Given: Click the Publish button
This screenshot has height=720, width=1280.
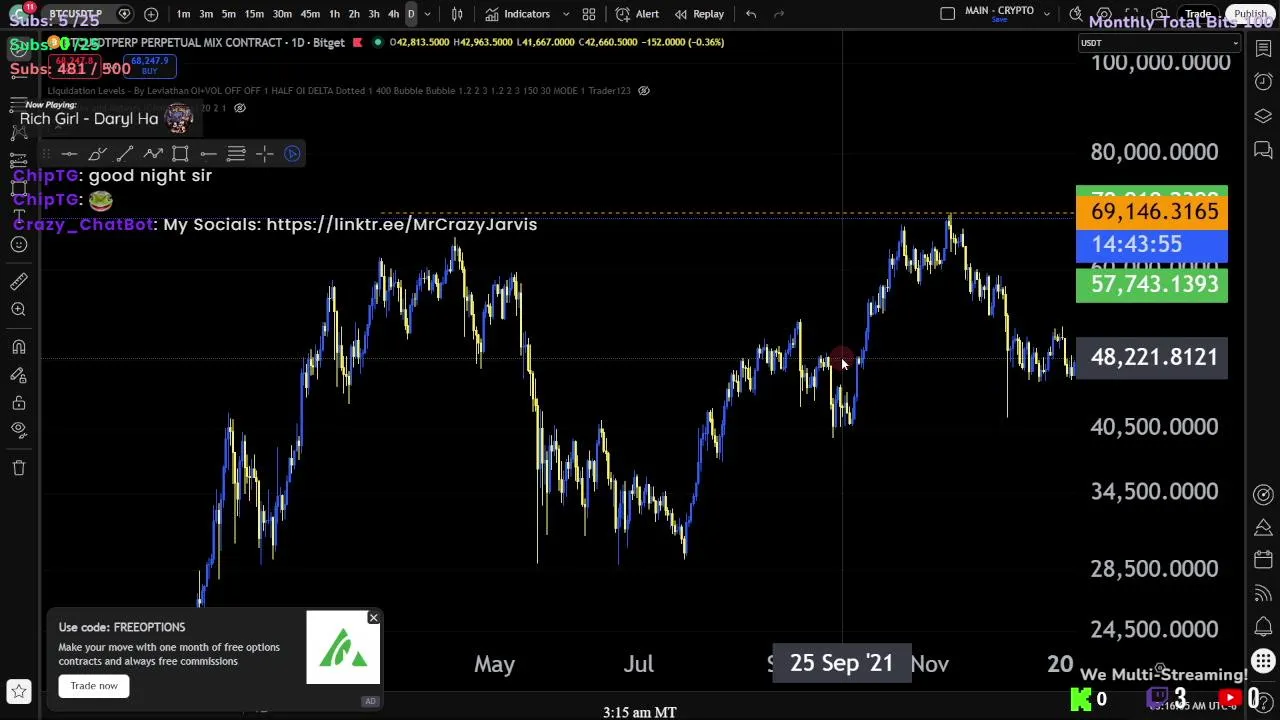Looking at the screenshot, I should point(1251,14).
